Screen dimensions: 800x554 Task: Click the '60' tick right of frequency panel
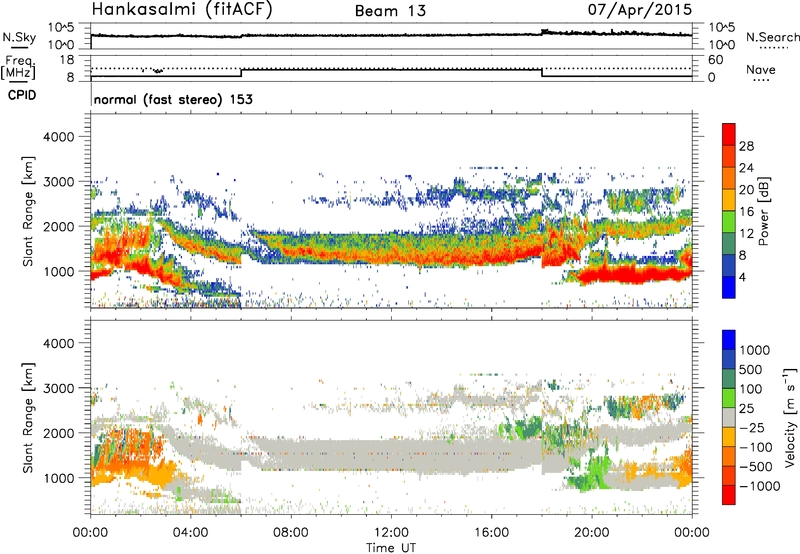tap(715, 60)
